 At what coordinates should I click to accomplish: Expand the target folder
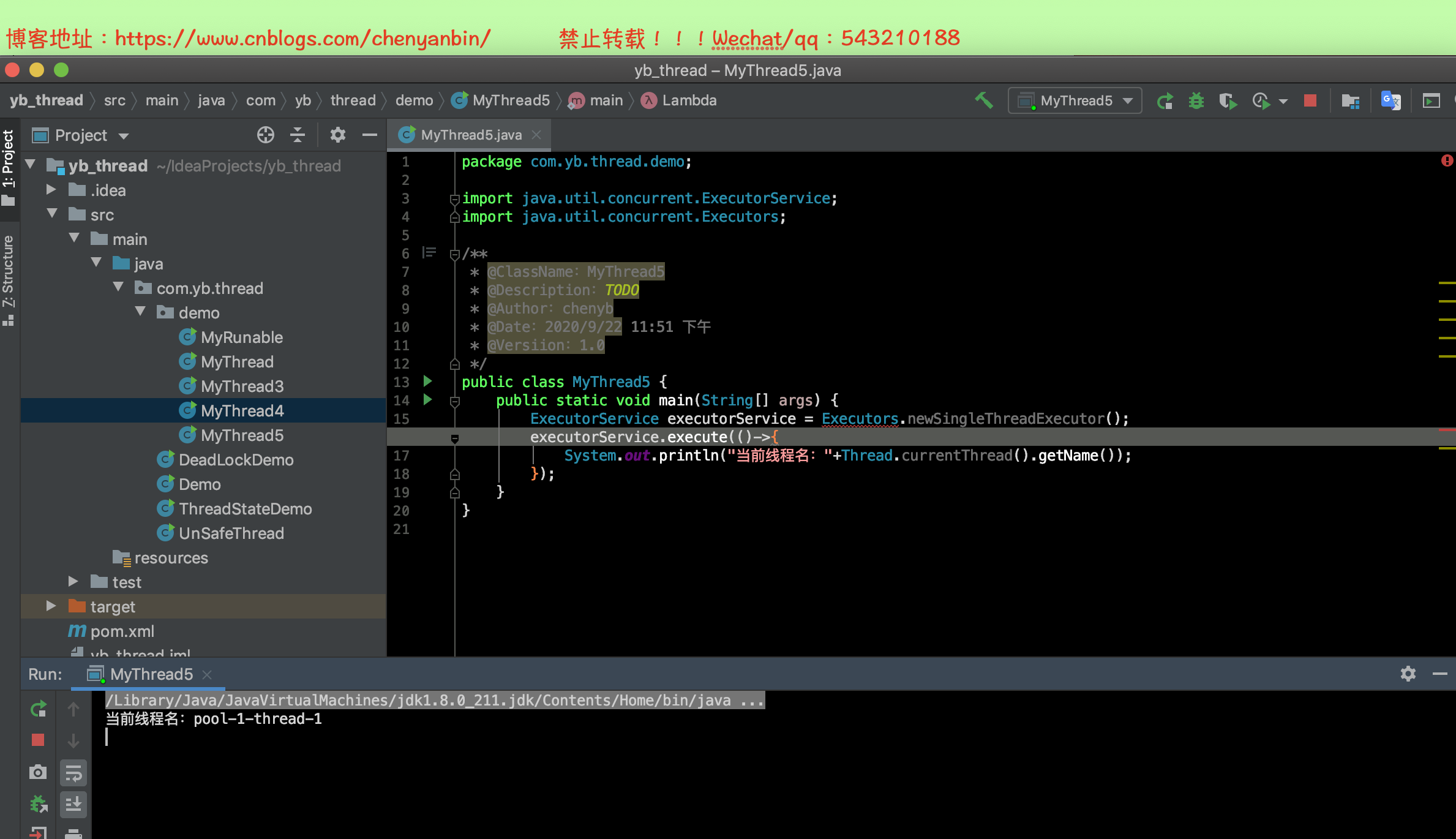pos(51,606)
